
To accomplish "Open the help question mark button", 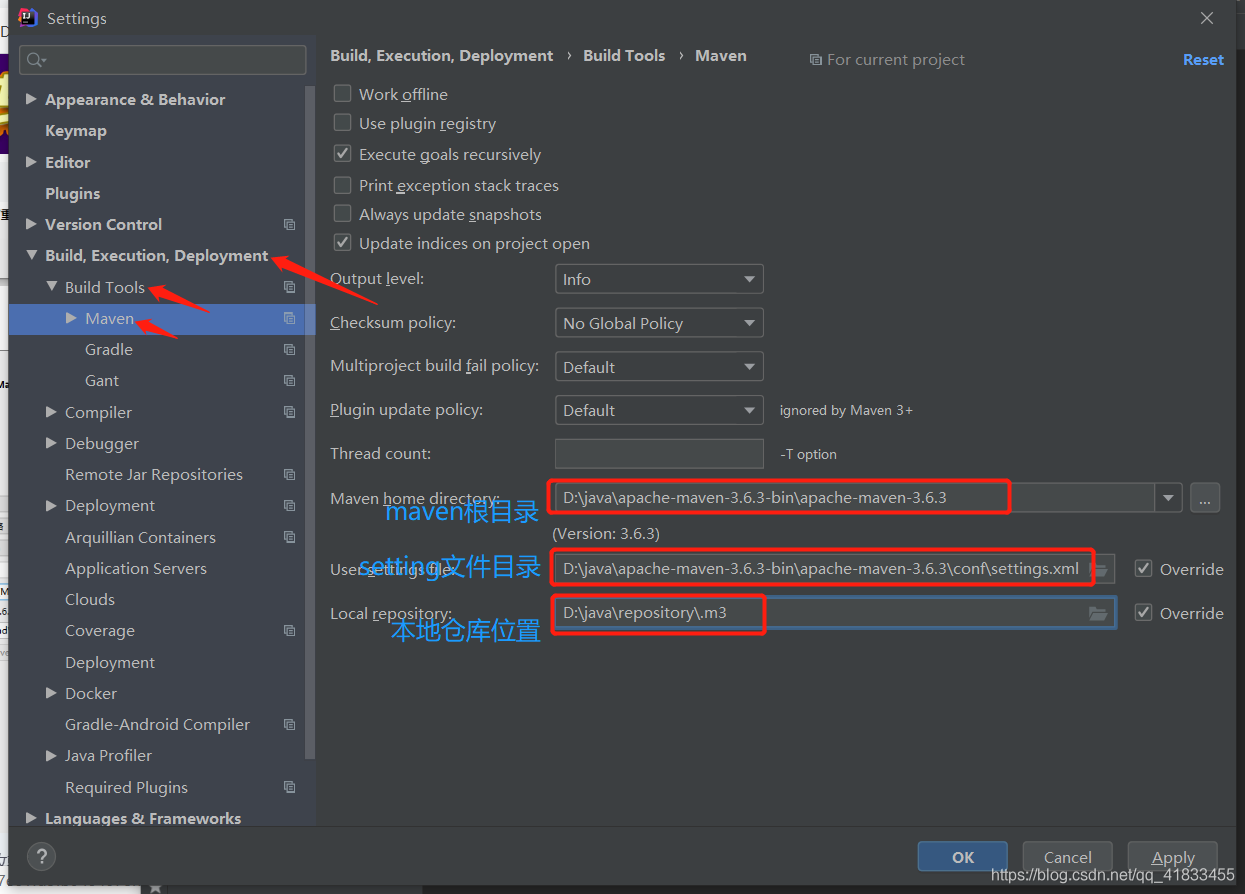I will tap(41, 856).
